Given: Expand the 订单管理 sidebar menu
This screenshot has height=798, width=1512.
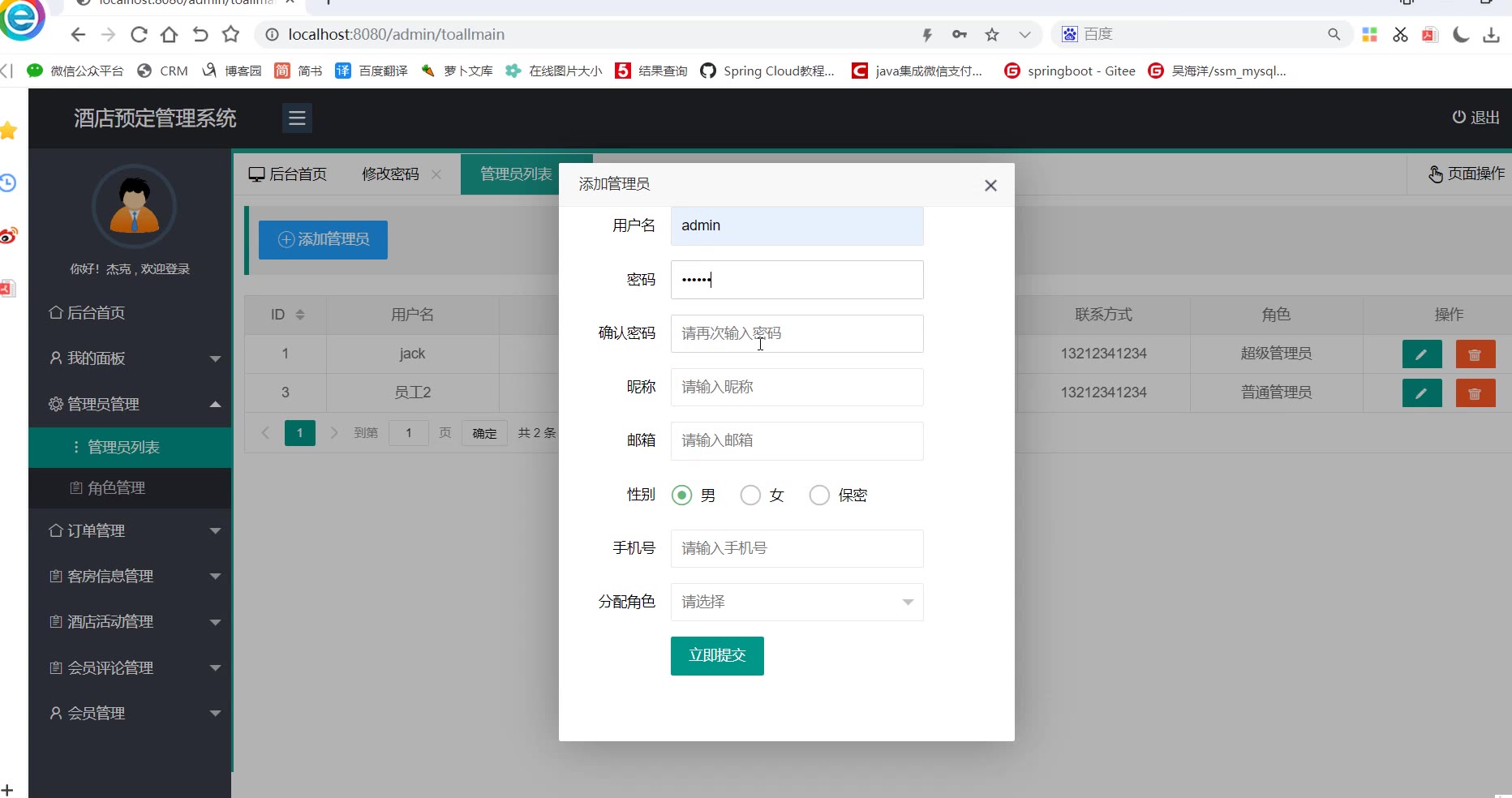Looking at the screenshot, I should 130,531.
